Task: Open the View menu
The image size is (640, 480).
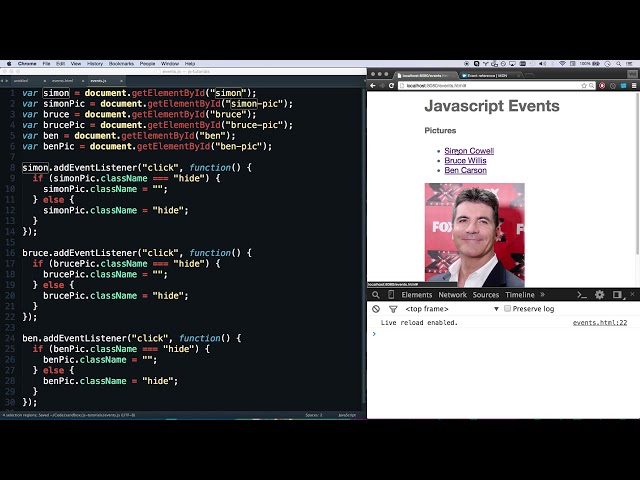Action: (76, 64)
